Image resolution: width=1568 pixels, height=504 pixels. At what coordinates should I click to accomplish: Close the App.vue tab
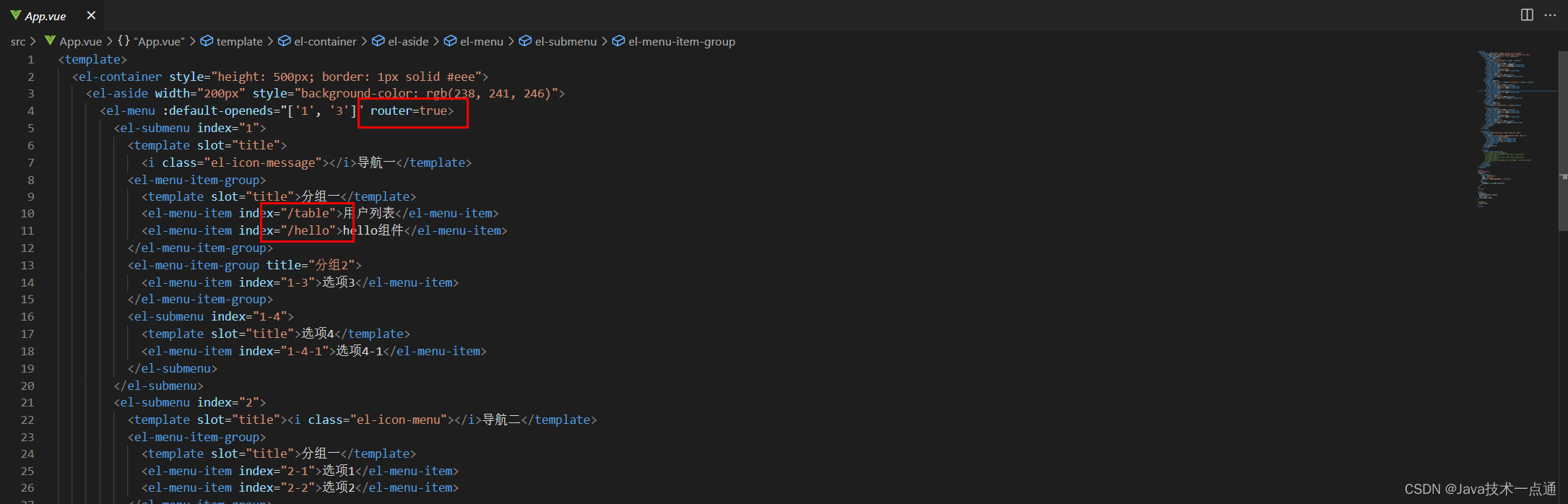(91, 15)
